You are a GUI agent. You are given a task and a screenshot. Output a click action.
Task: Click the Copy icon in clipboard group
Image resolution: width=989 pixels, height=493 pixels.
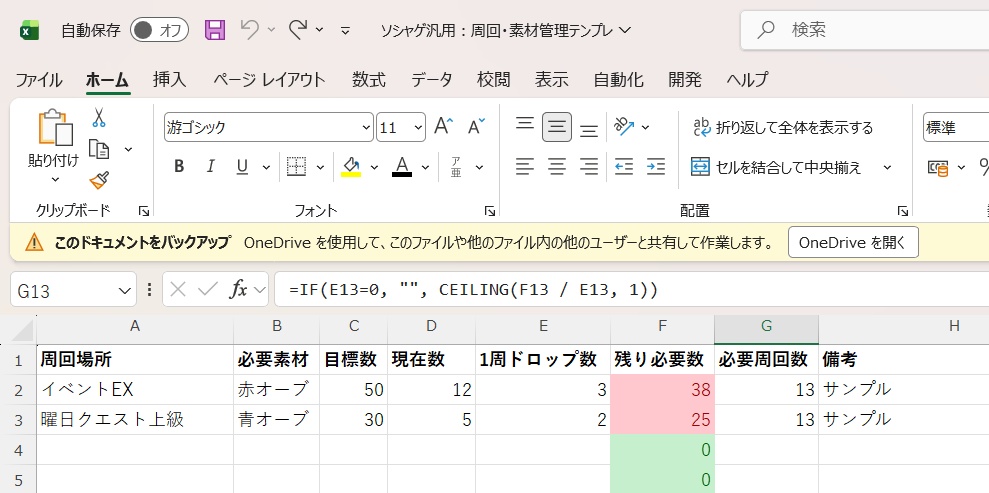(x=99, y=149)
